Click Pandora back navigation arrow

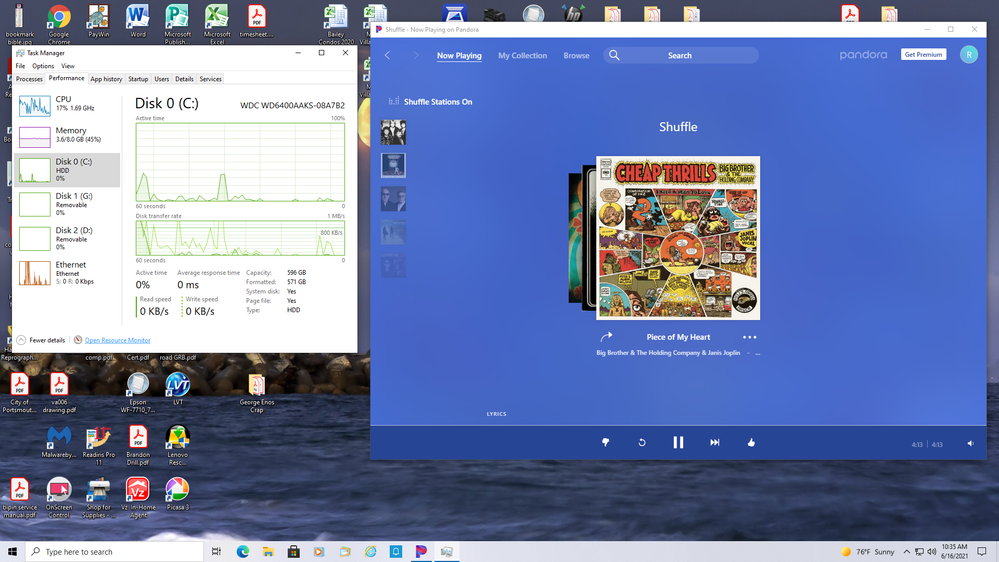tap(387, 55)
